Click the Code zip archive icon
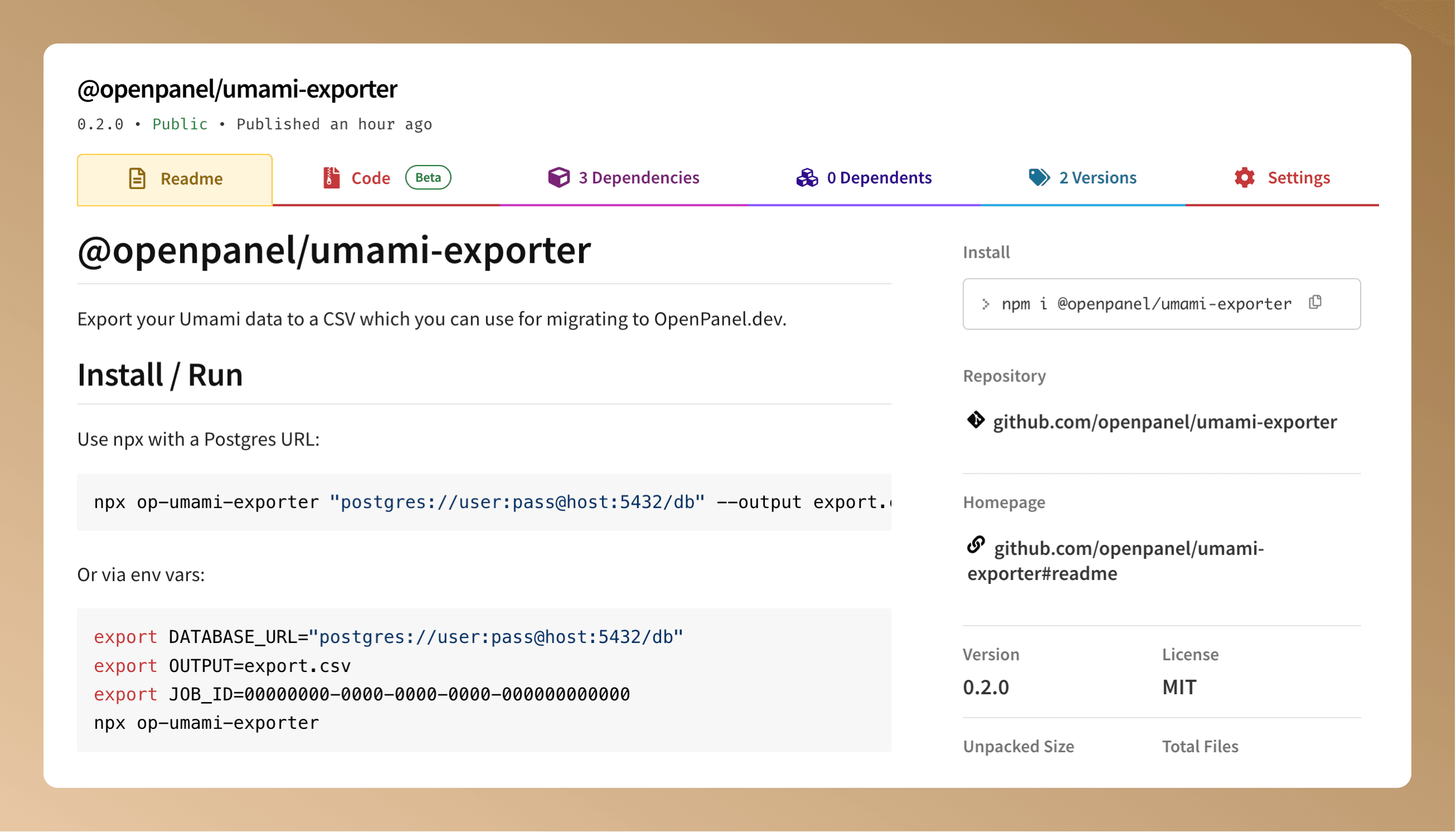The image size is (1456, 832). point(330,178)
